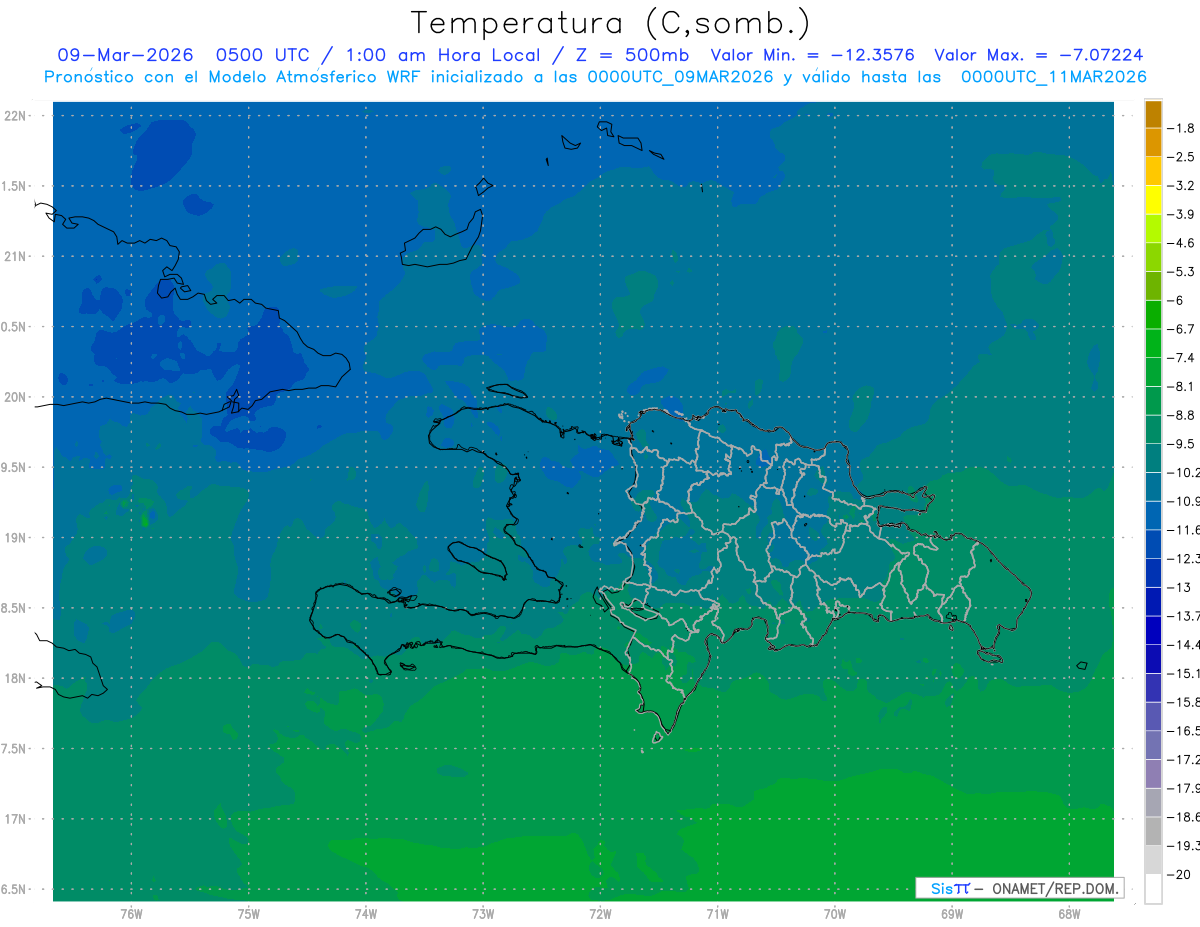The height and width of the screenshot is (927, 1200).
Task: Click the "-9.5" colorbar label
Action: pyautogui.click(x=1181, y=444)
